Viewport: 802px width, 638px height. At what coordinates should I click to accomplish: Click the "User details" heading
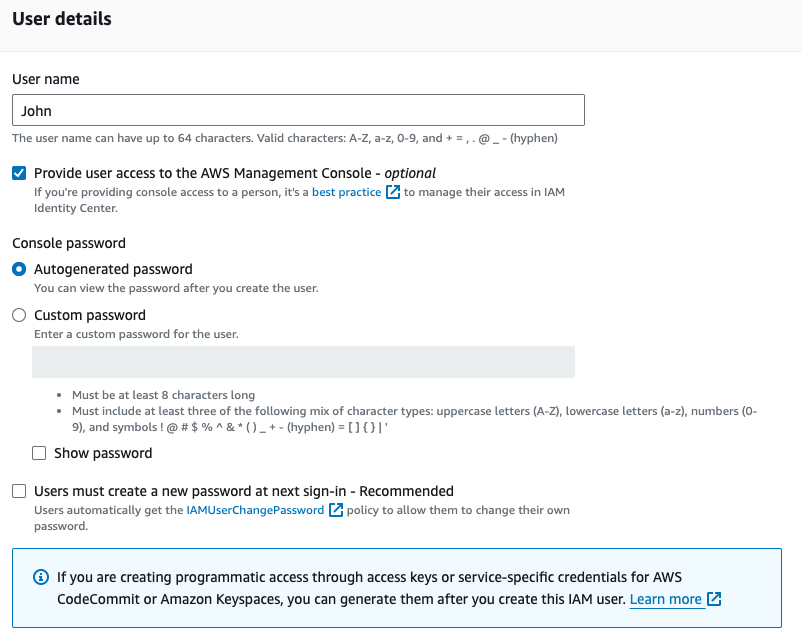coord(62,19)
